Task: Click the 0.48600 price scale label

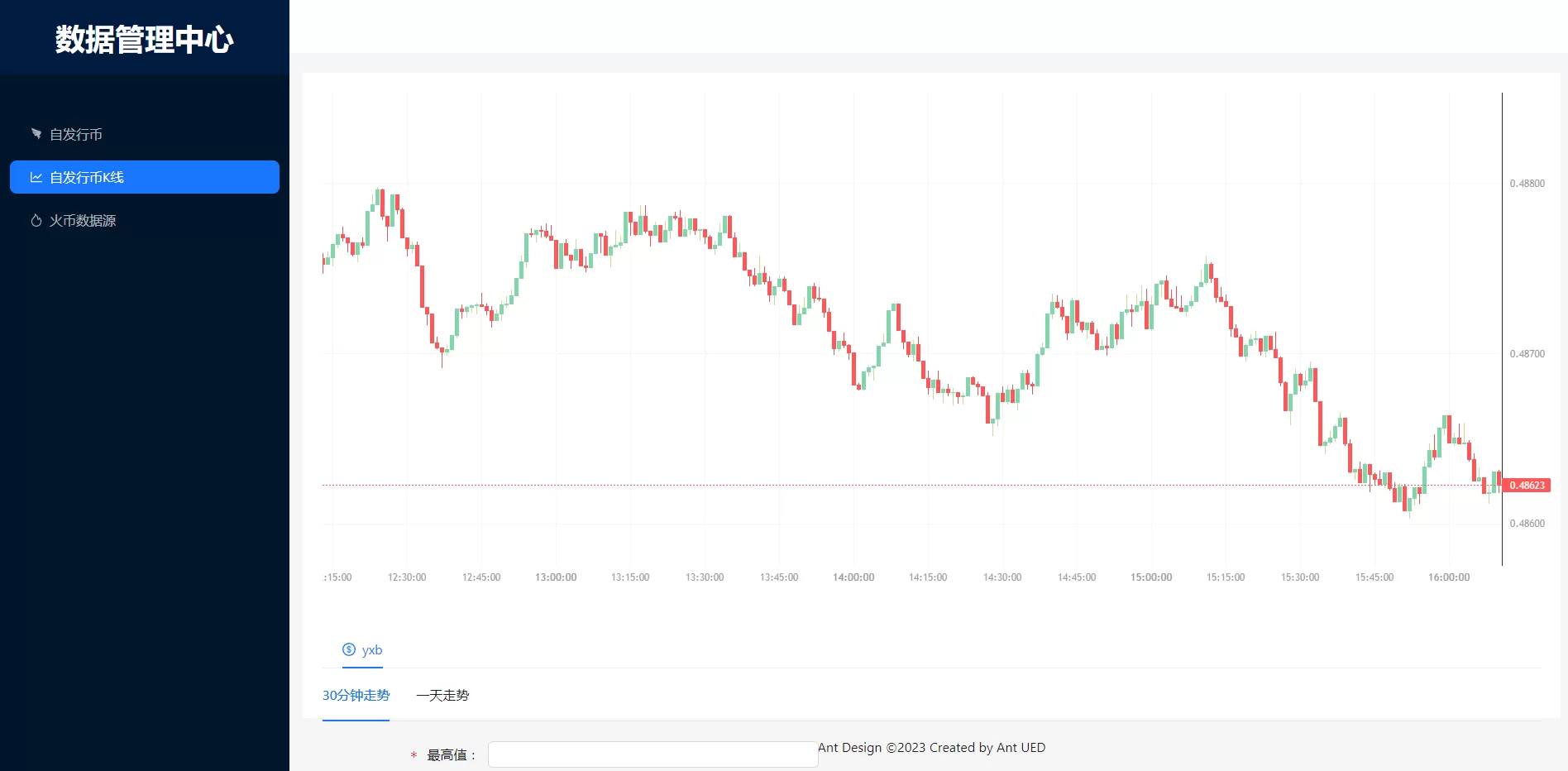Action: click(x=1527, y=524)
